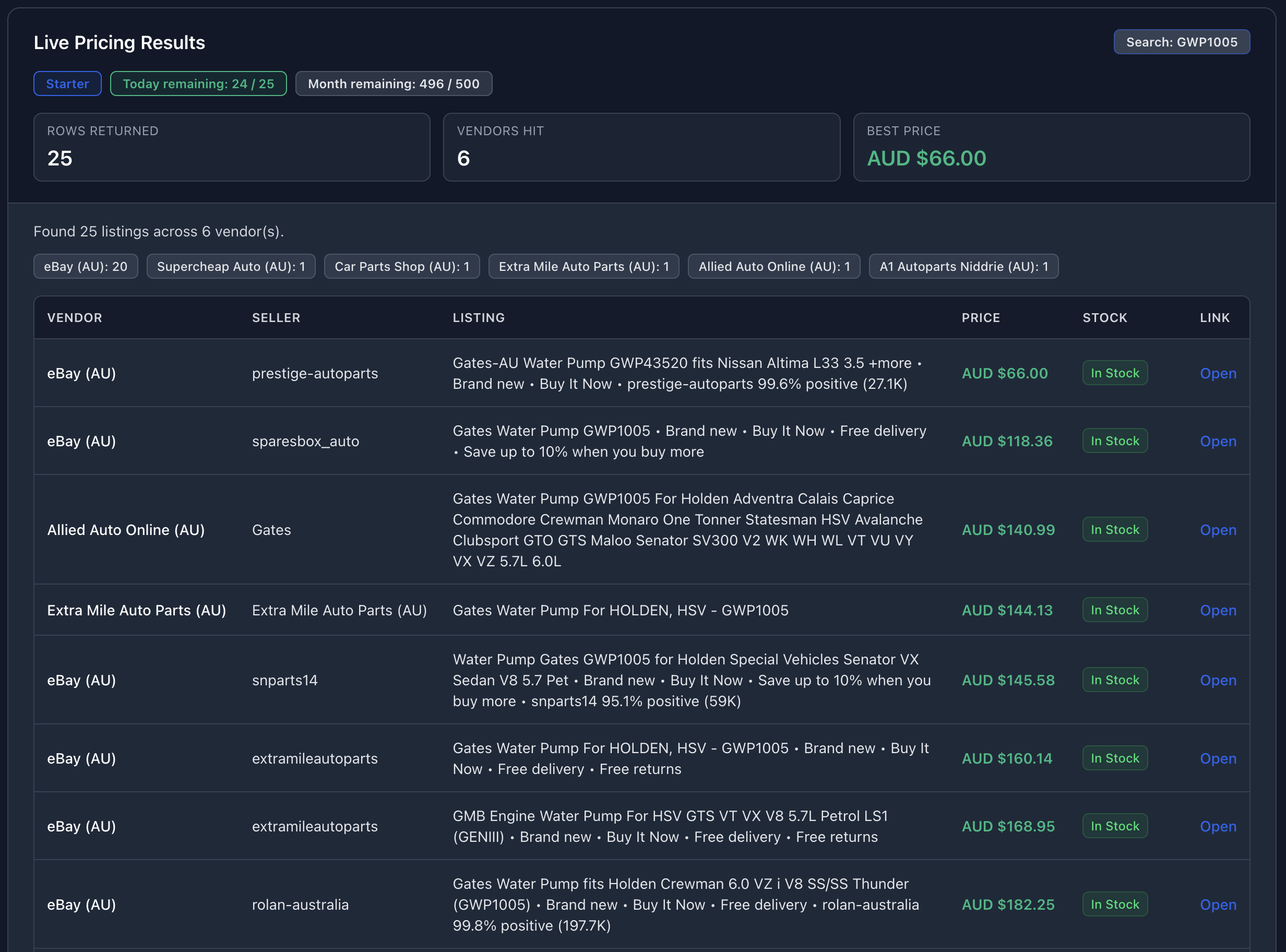Select the eBay (AU): 20 vendor chip
Image resolution: width=1286 pixels, height=952 pixels.
pyautogui.click(x=86, y=266)
